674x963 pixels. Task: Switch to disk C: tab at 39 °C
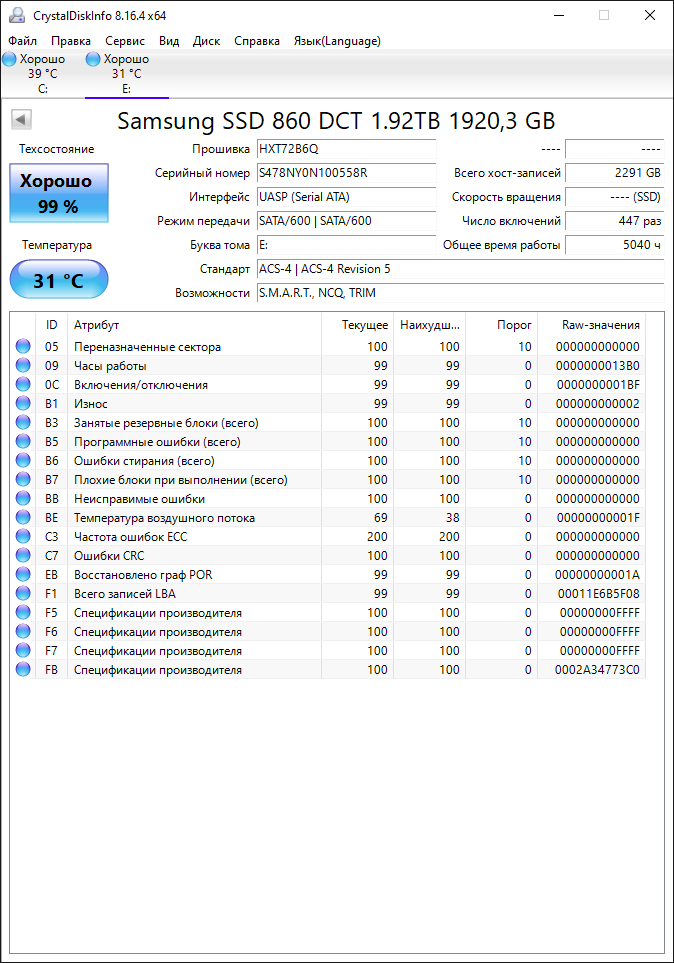coord(42,74)
